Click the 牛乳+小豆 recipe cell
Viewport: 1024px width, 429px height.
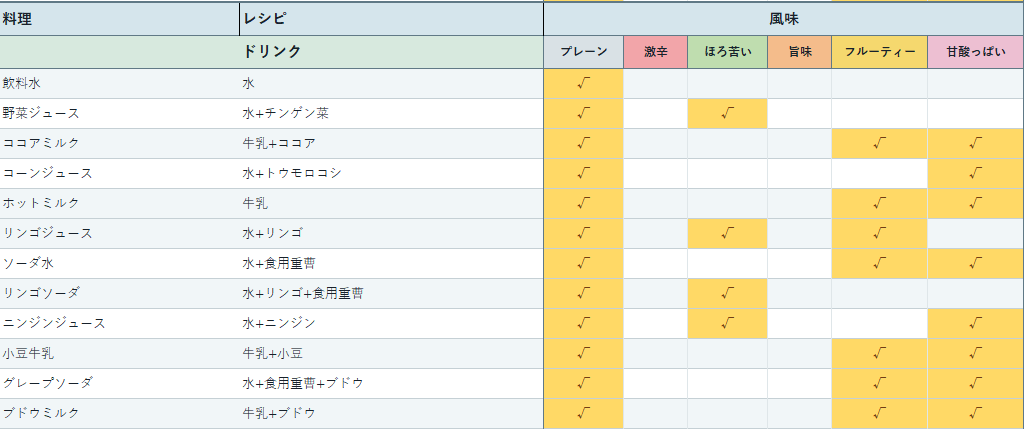click(391, 354)
